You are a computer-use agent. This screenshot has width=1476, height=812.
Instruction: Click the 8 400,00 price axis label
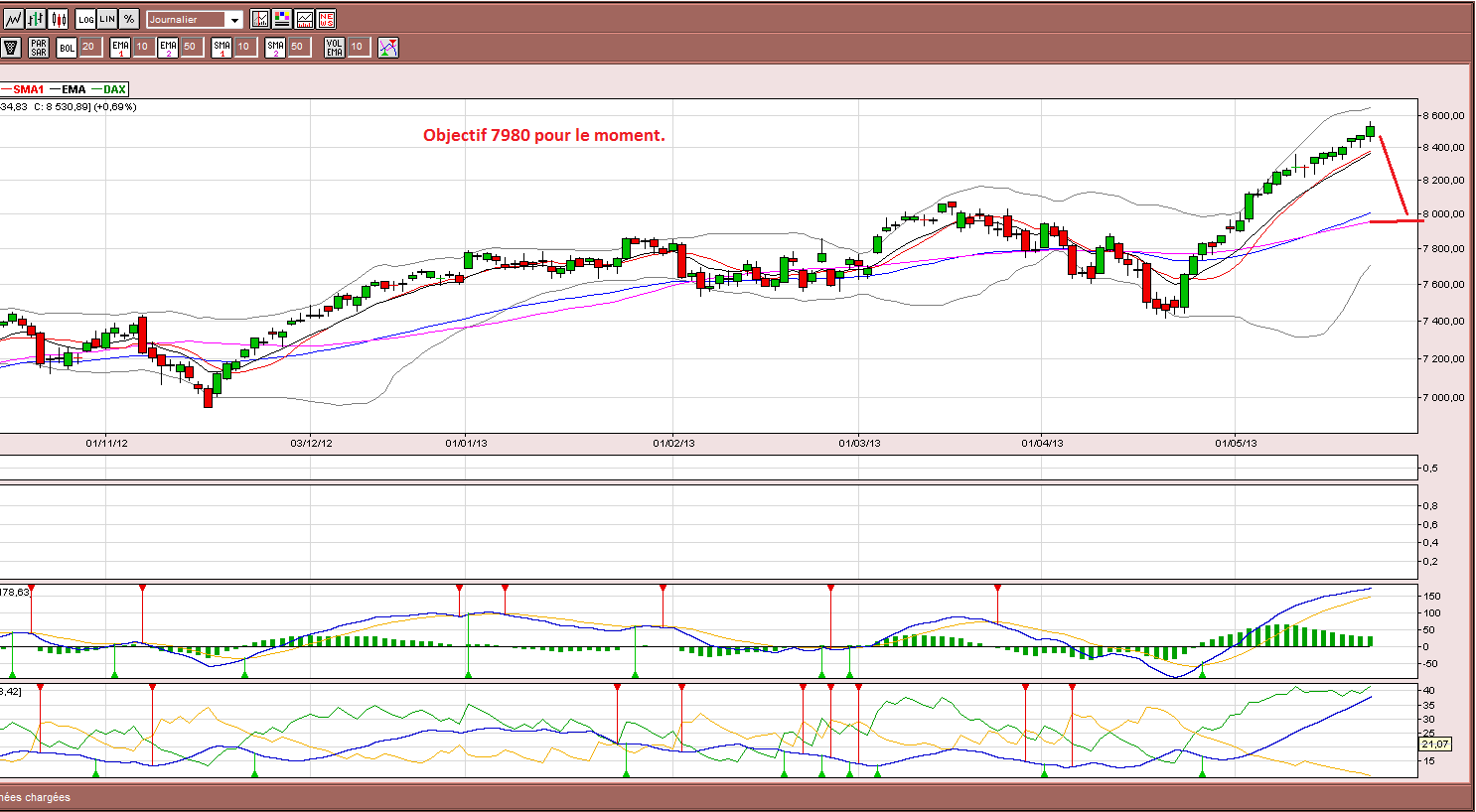pos(1444,147)
